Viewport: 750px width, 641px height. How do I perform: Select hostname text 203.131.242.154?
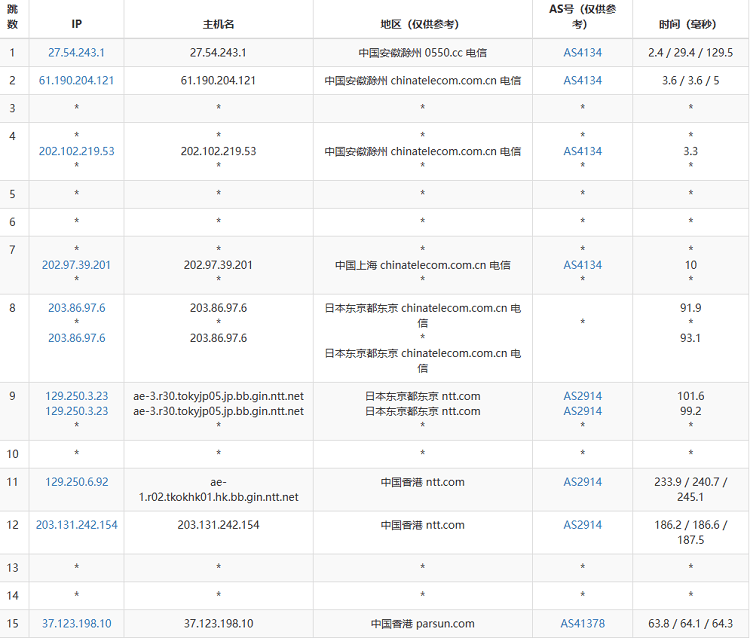click(218, 525)
